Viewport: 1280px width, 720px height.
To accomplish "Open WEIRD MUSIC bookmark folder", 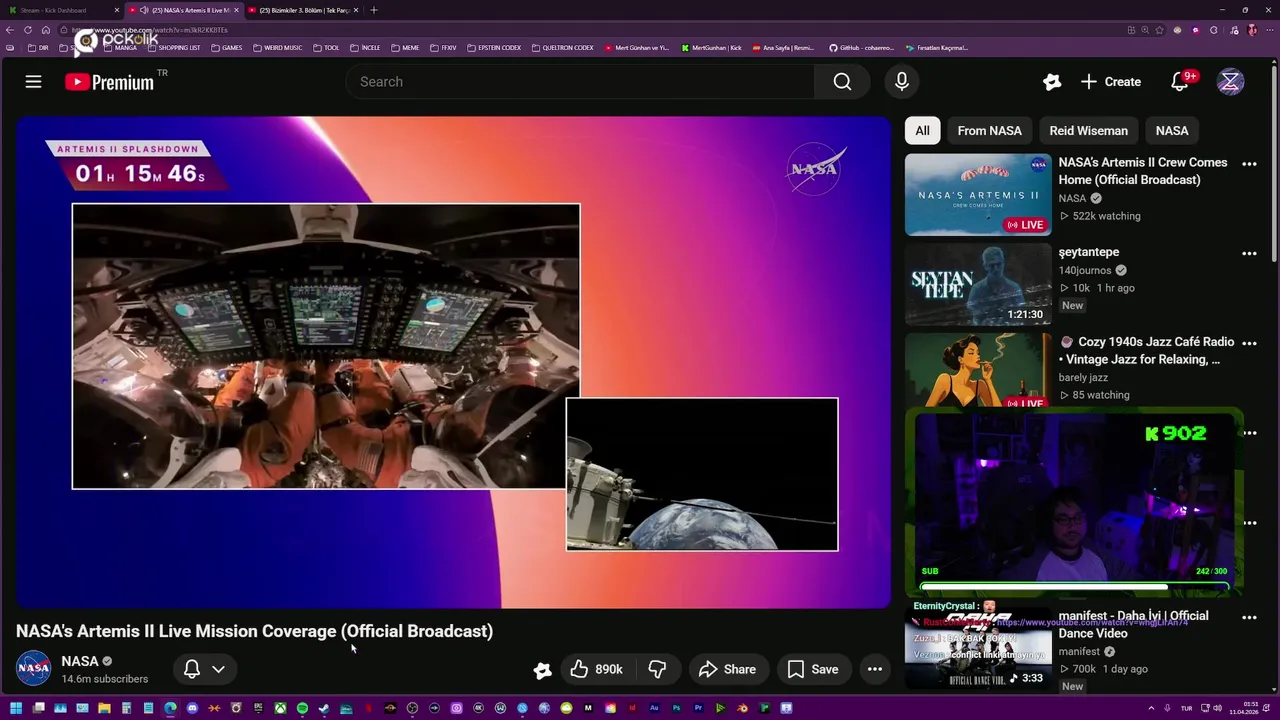I will tap(277, 48).
